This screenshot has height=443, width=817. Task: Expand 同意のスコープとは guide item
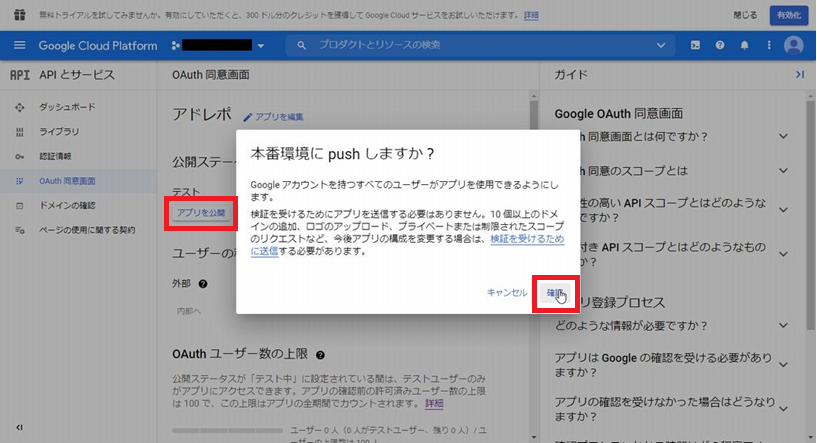(x=783, y=170)
